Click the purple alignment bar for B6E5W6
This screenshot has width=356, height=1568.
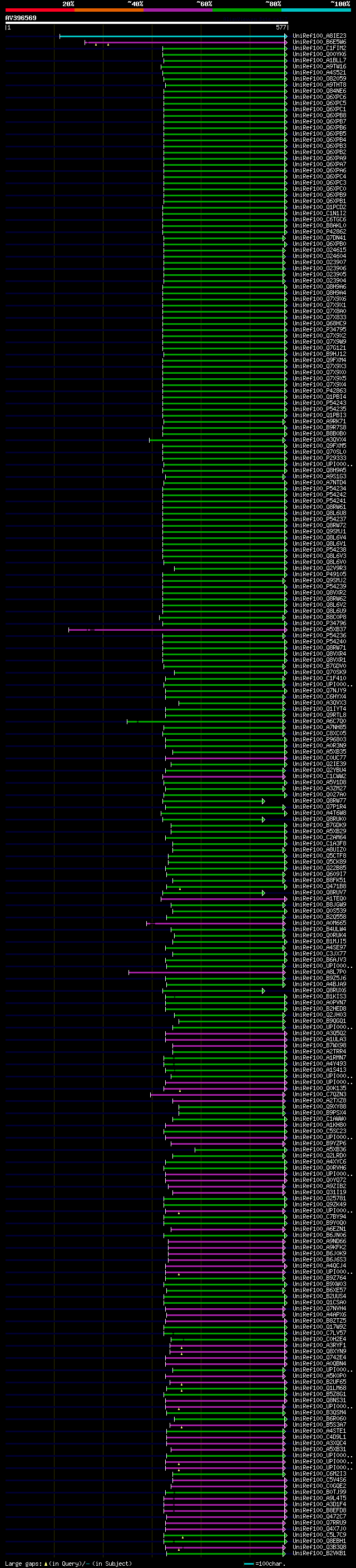point(186,43)
